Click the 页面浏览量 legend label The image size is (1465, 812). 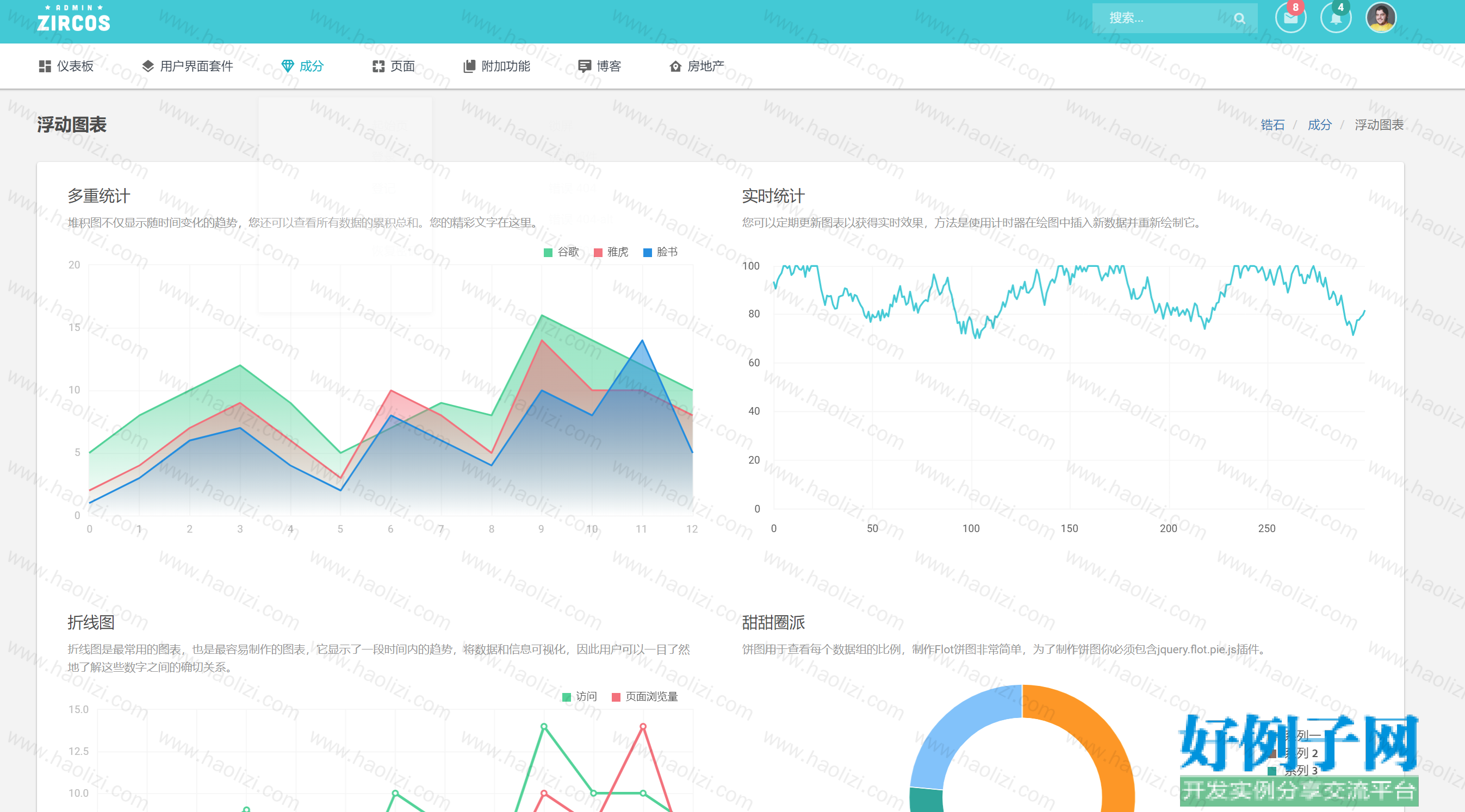651,697
